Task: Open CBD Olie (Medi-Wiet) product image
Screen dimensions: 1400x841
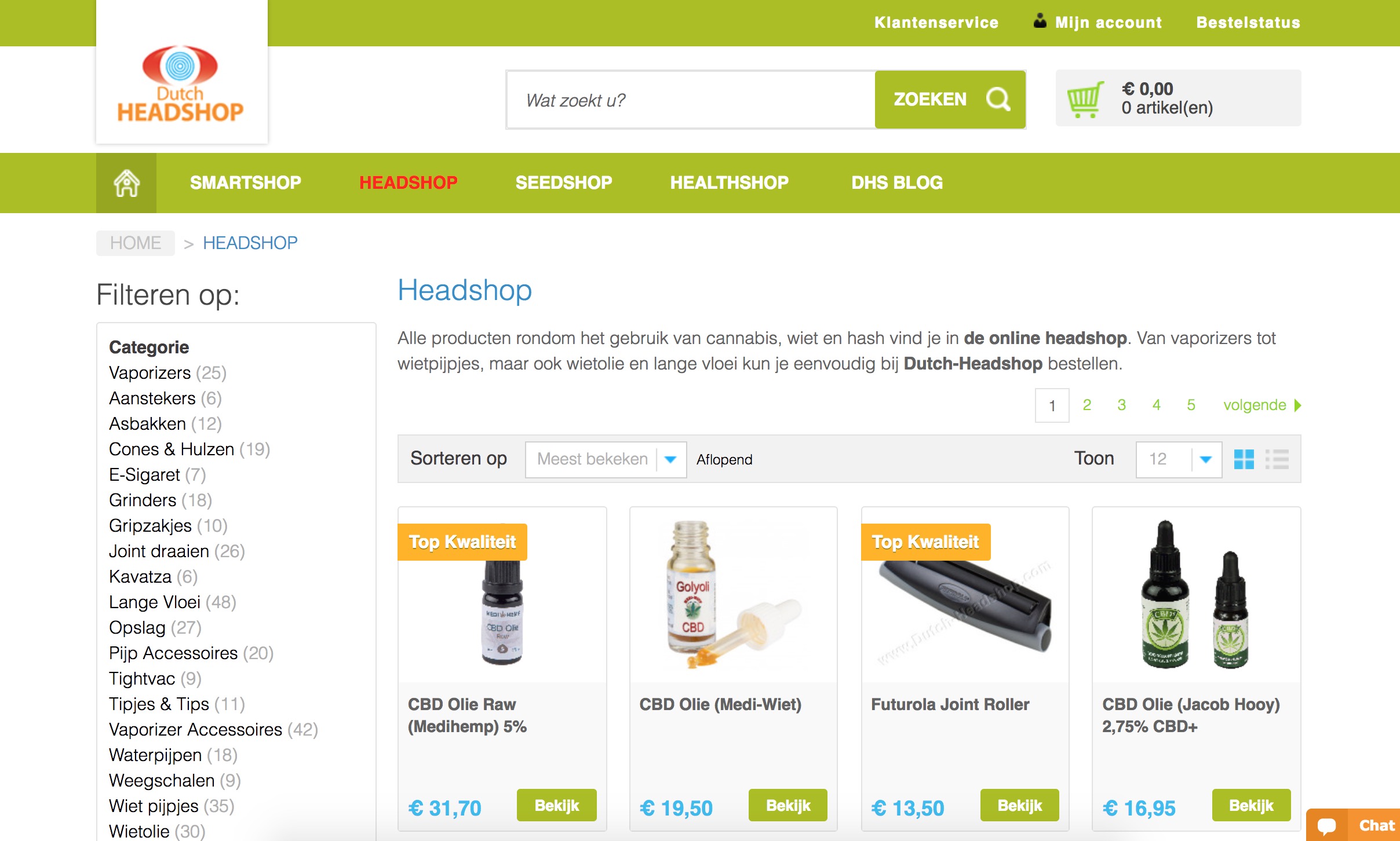Action: pyautogui.click(x=734, y=595)
